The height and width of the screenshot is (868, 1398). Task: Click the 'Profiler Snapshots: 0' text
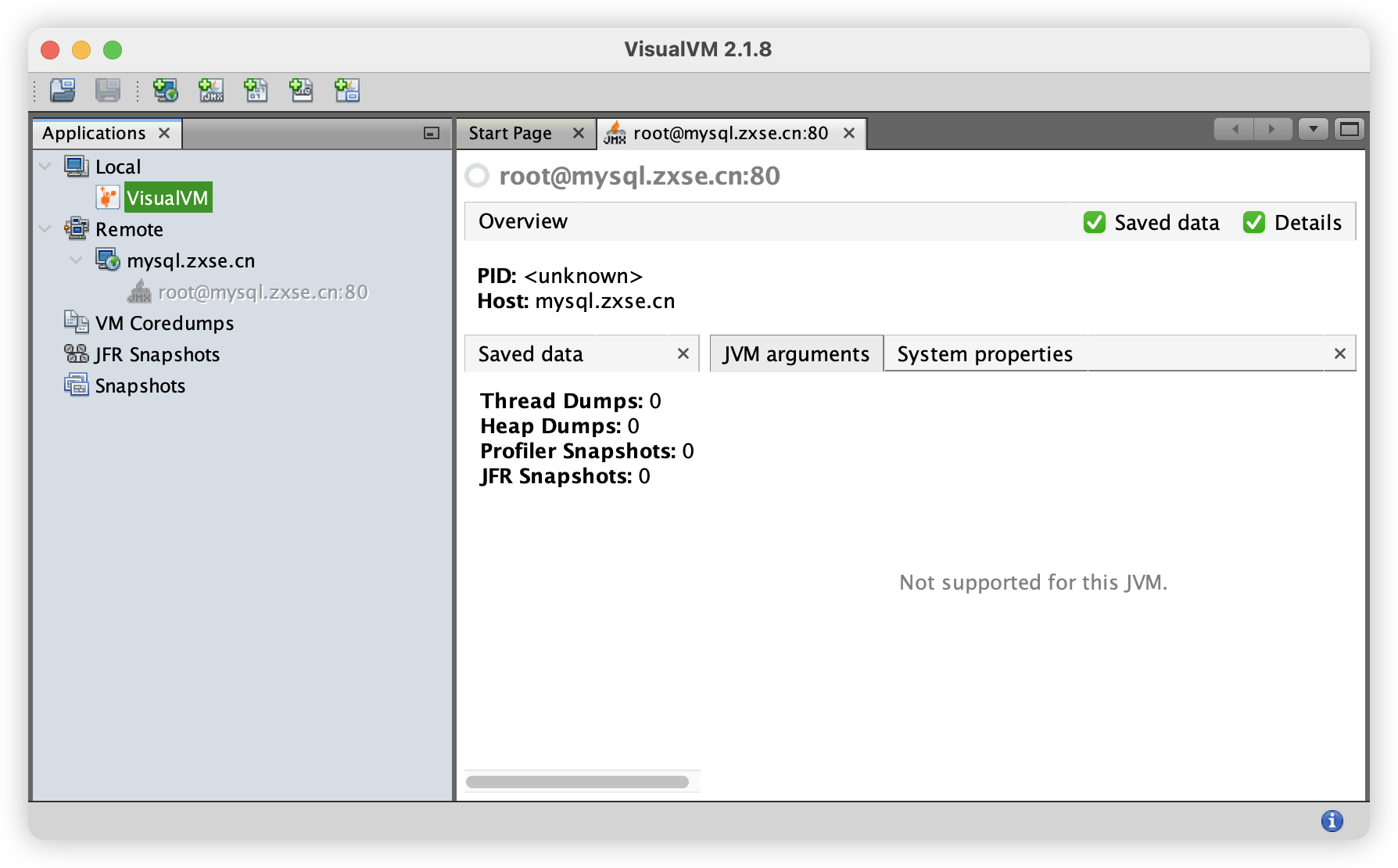587,451
